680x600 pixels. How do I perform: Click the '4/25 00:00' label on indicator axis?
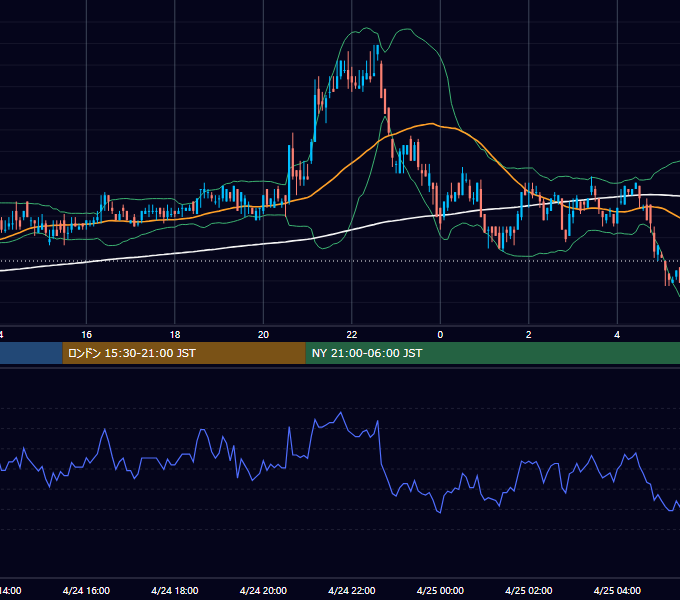click(x=440, y=591)
